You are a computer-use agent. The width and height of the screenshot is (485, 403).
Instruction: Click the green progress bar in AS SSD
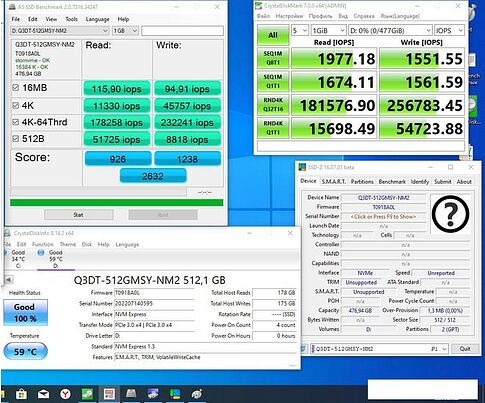click(117, 203)
